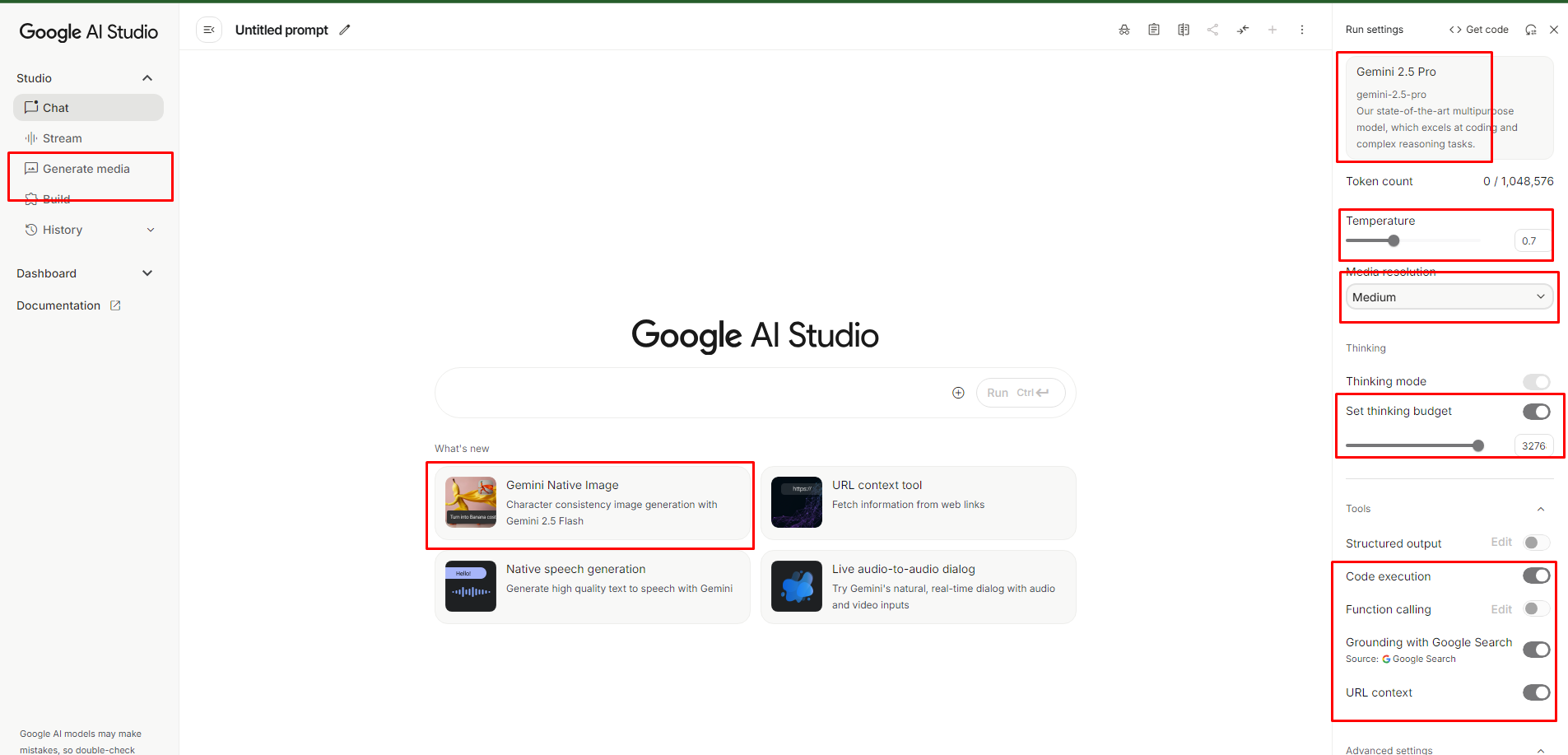Open the Live audio-to-audio dialog thumbnail
This screenshot has width=1568, height=755.
tap(797, 586)
